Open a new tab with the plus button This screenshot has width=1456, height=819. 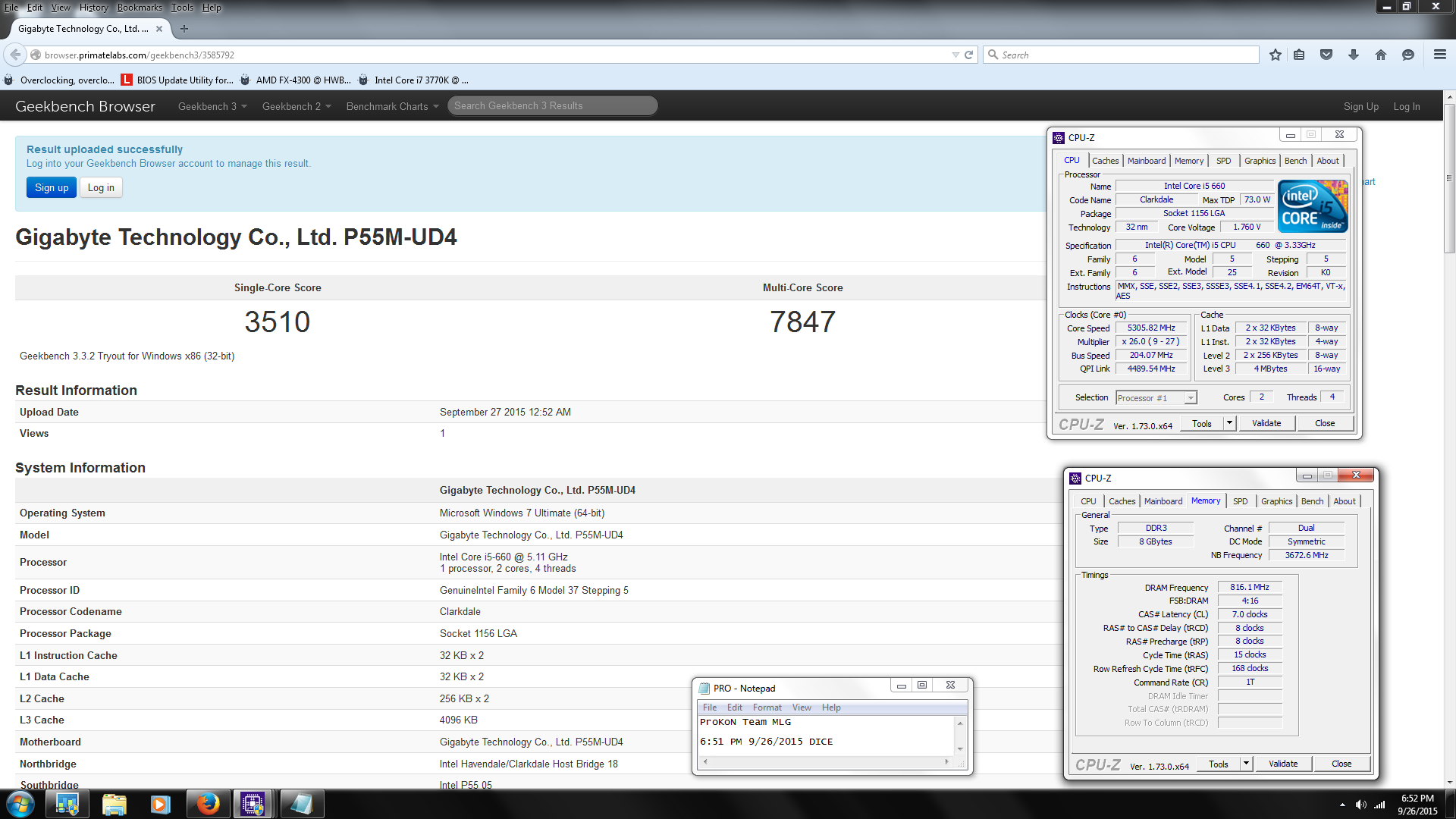tap(184, 29)
